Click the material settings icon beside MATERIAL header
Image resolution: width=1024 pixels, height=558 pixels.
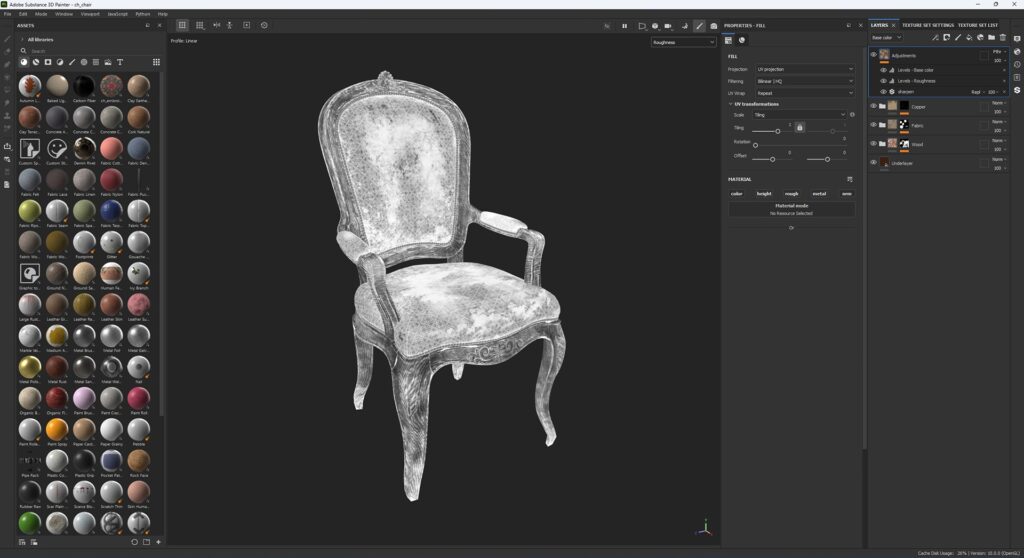pos(850,179)
